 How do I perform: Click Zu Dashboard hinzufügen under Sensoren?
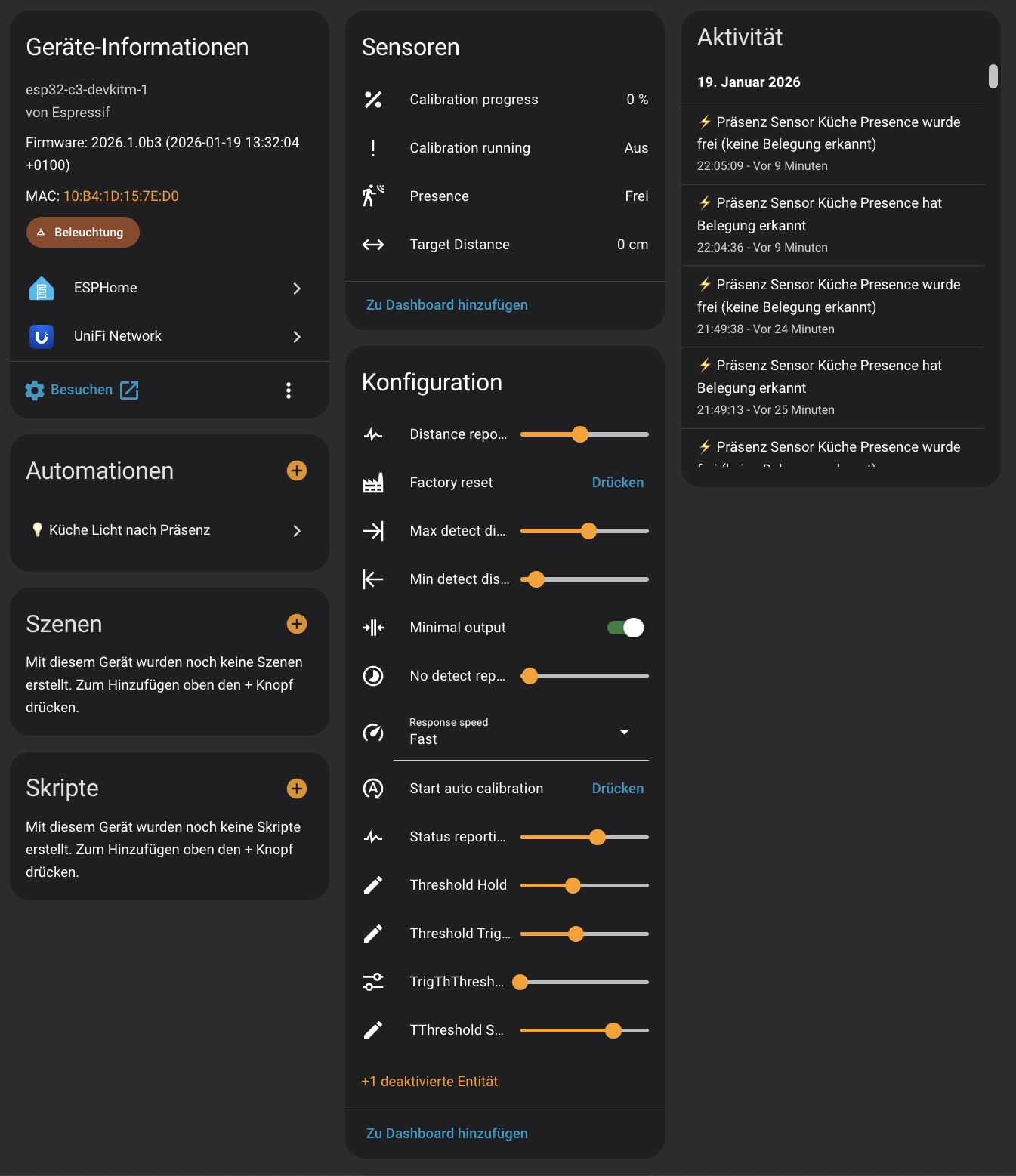coord(446,305)
